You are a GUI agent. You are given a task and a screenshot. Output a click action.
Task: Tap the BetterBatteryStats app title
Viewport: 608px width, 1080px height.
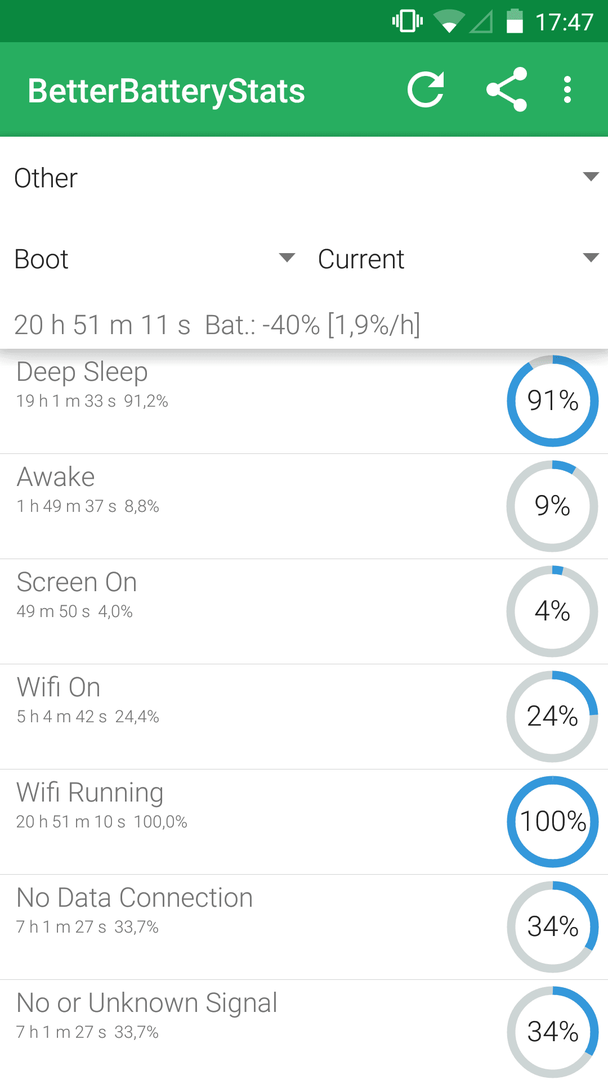(166, 91)
